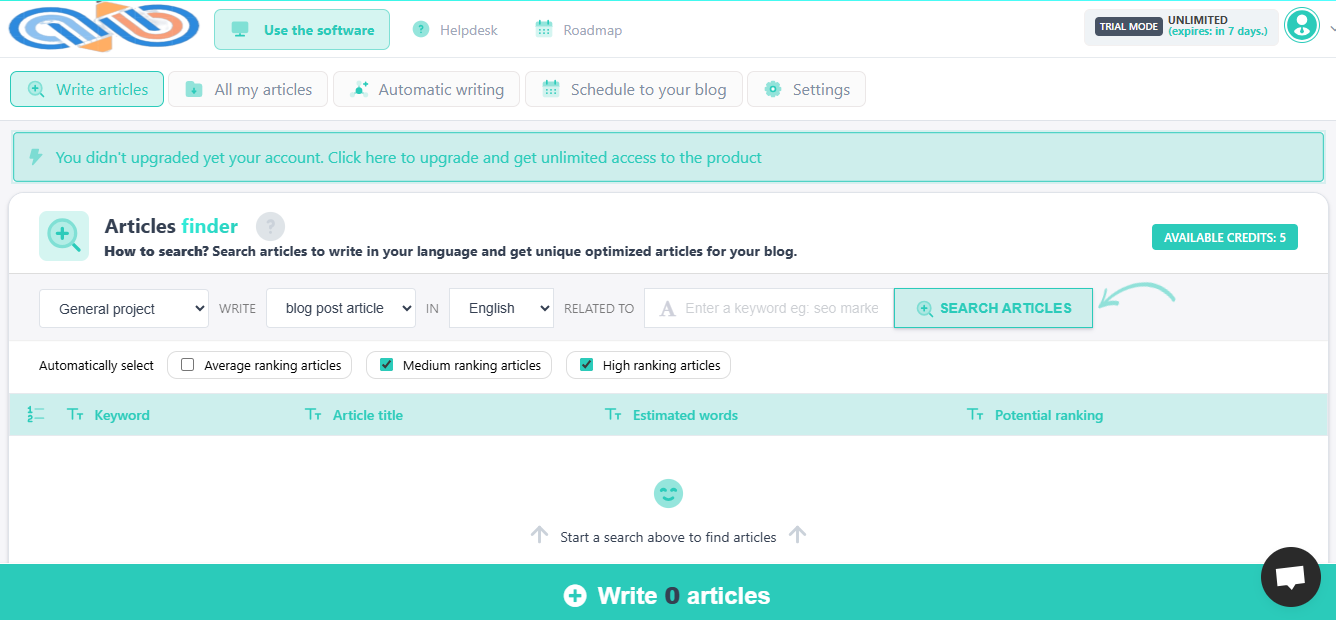This screenshot has height=620, width=1336.
Task: Click the help question mark beside Articles finder
Action: coord(270,227)
